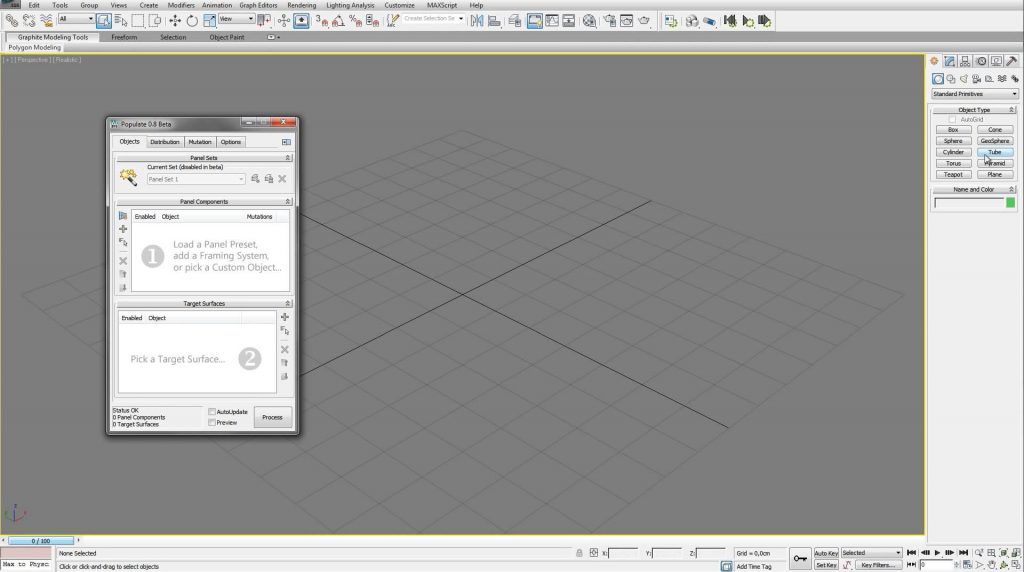The image size is (1024, 572).
Task: Select the Mirror tool in main toolbar
Action: [x=477, y=20]
